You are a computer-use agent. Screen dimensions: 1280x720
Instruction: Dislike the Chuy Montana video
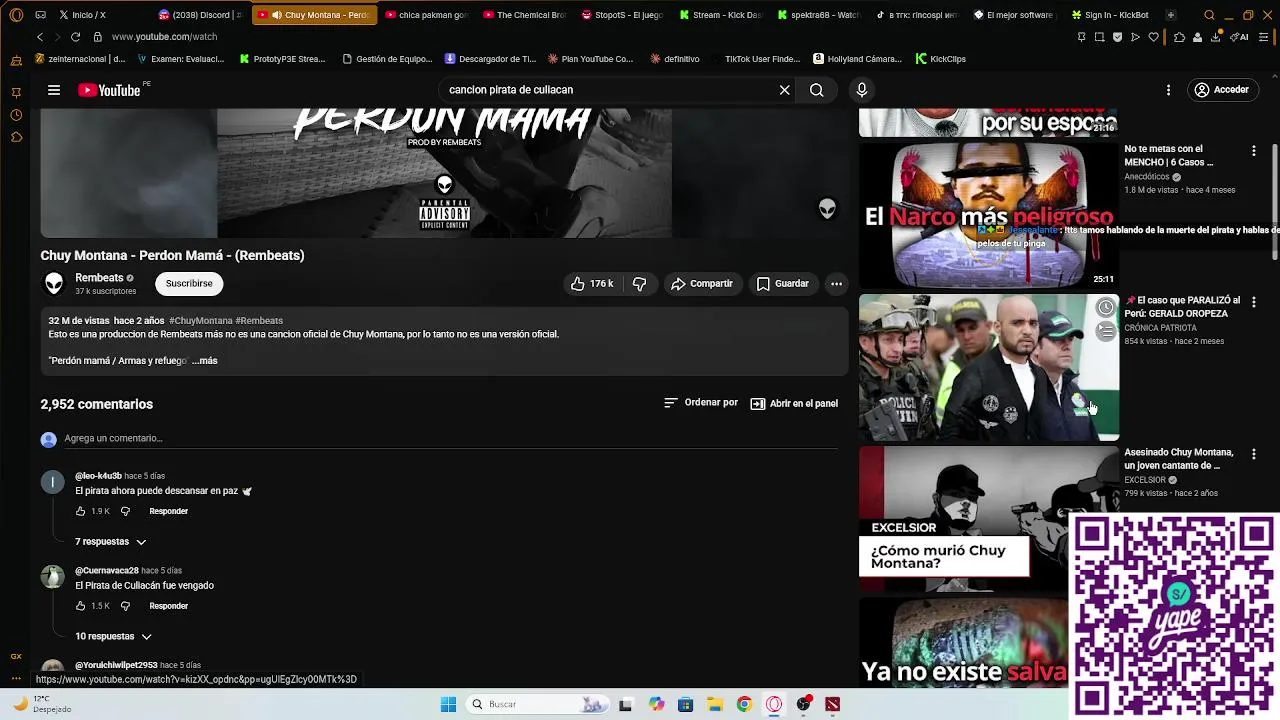pos(640,284)
